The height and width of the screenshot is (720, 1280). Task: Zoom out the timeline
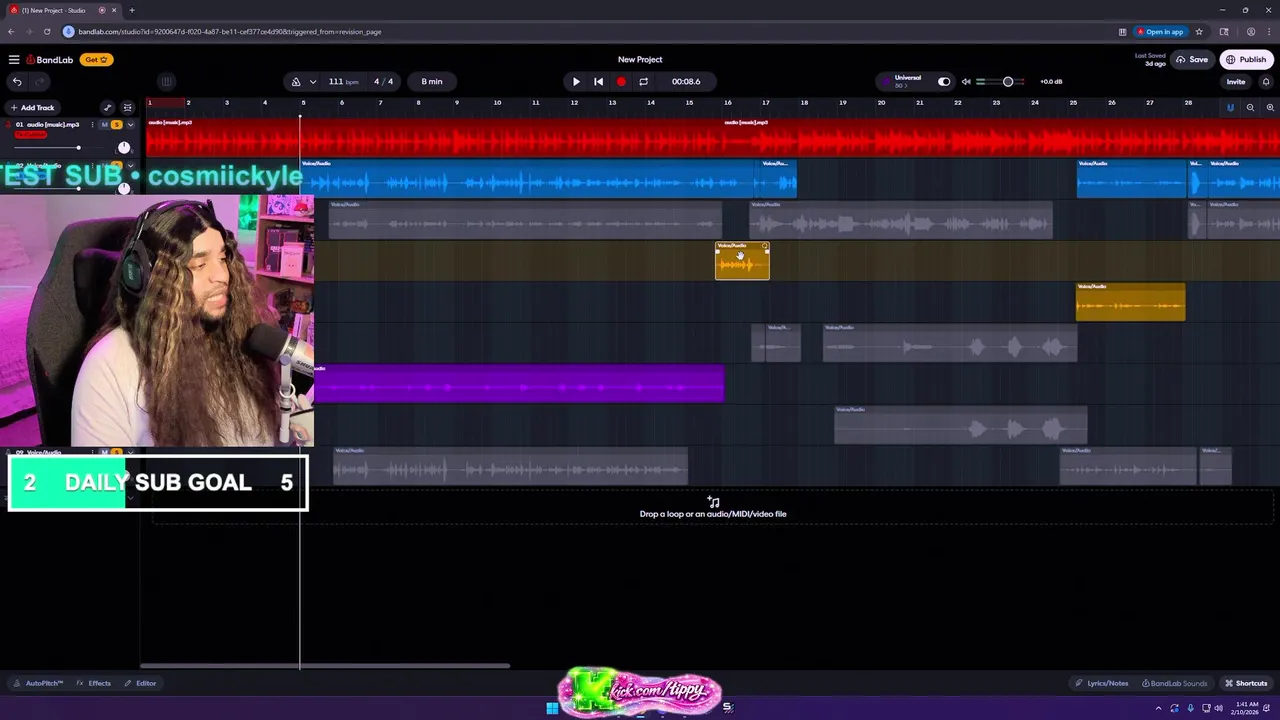[x=1250, y=107]
